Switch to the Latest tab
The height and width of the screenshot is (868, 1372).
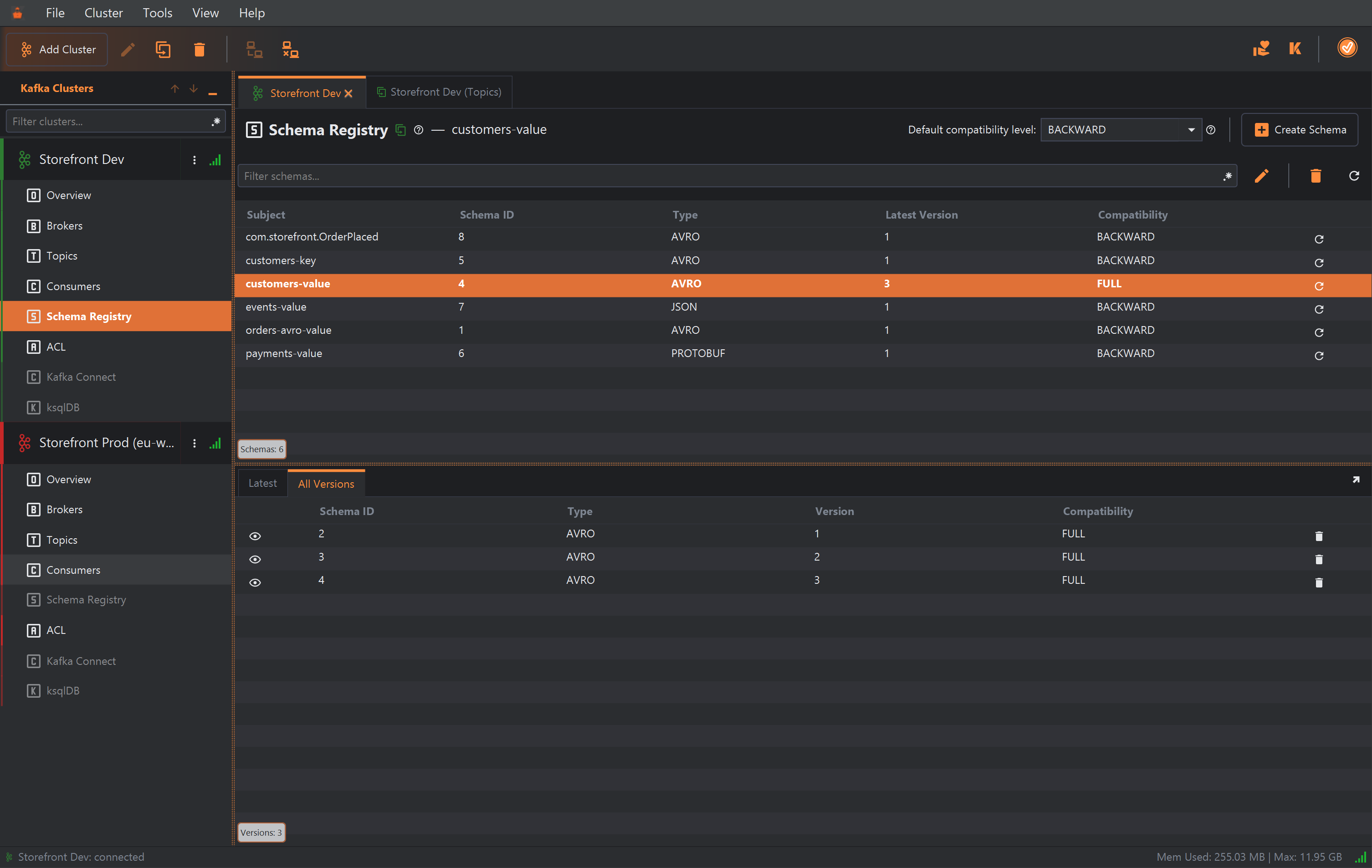(x=263, y=483)
